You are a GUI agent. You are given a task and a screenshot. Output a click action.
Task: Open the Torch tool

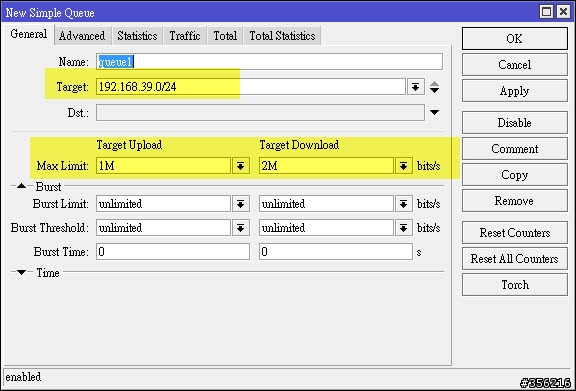click(x=515, y=285)
